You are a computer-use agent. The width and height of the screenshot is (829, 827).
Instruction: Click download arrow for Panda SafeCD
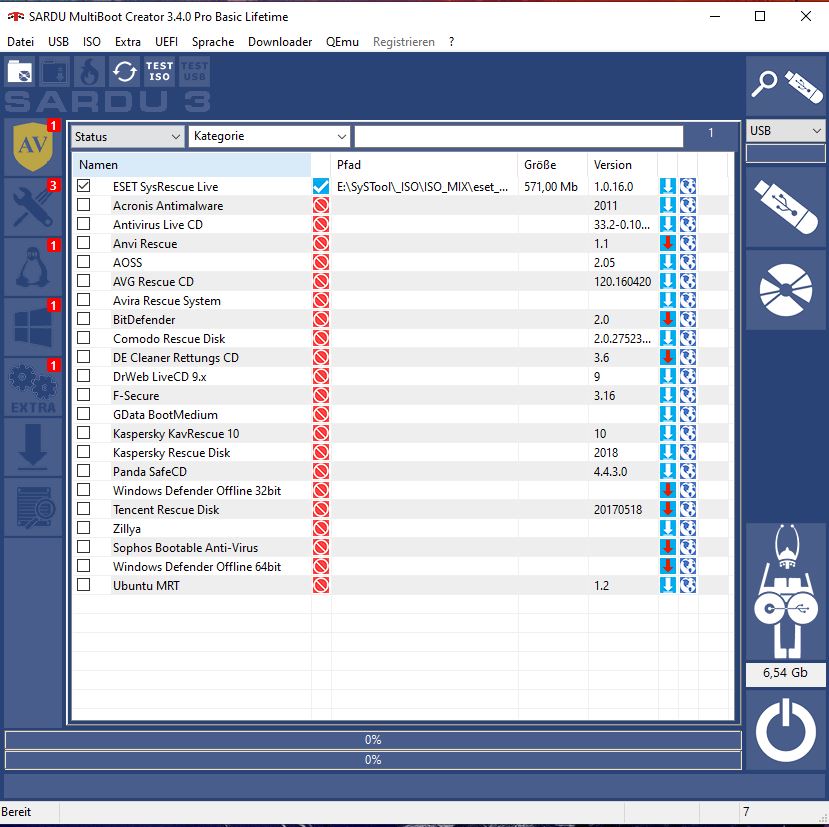(x=668, y=471)
